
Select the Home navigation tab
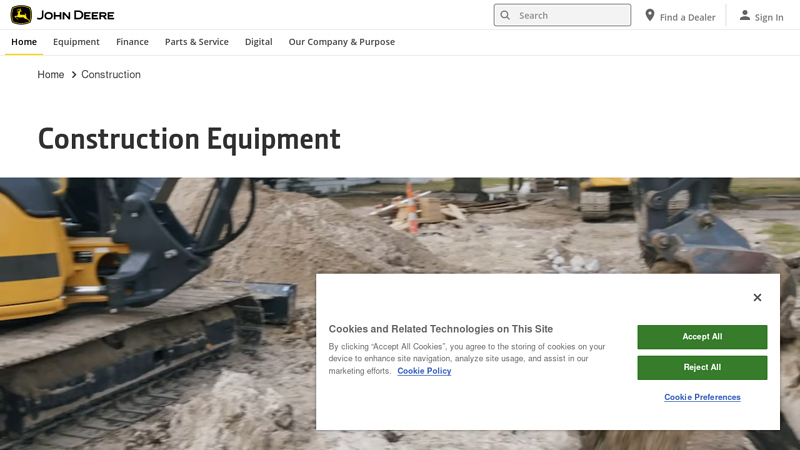(24, 42)
